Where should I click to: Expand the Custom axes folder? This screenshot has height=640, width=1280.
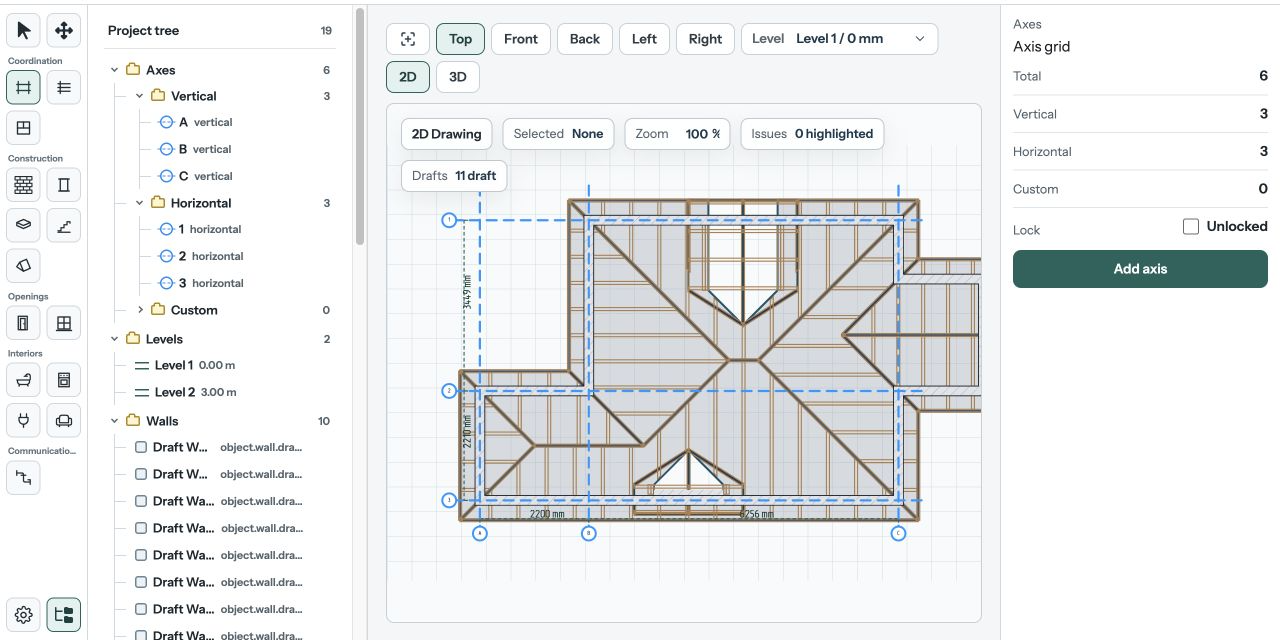coord(139,310)
